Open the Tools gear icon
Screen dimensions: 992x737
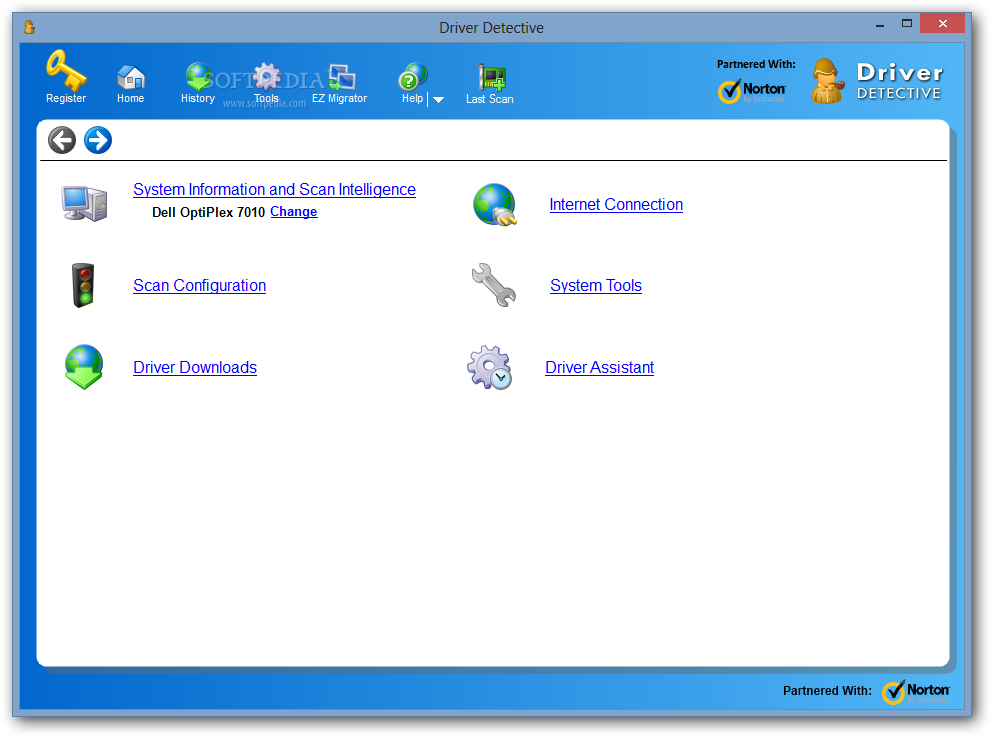tap(266, 77)
